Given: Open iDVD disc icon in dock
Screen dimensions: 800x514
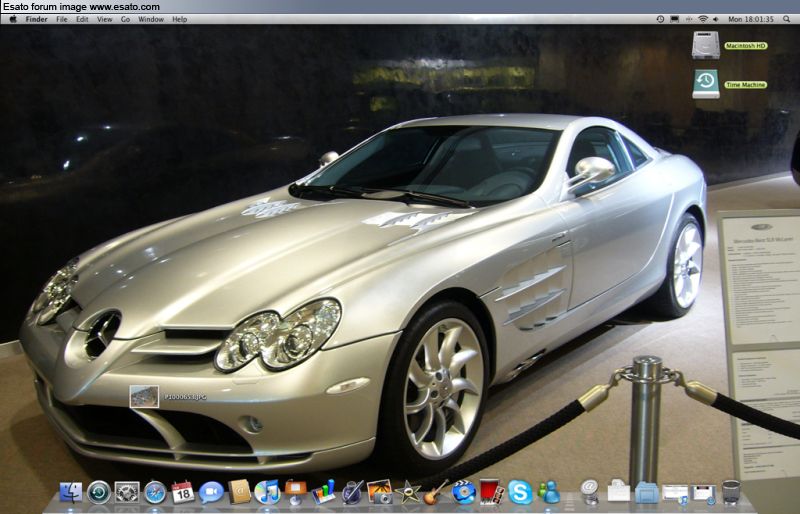Looking at the screenshot, I should click(463, 492).
